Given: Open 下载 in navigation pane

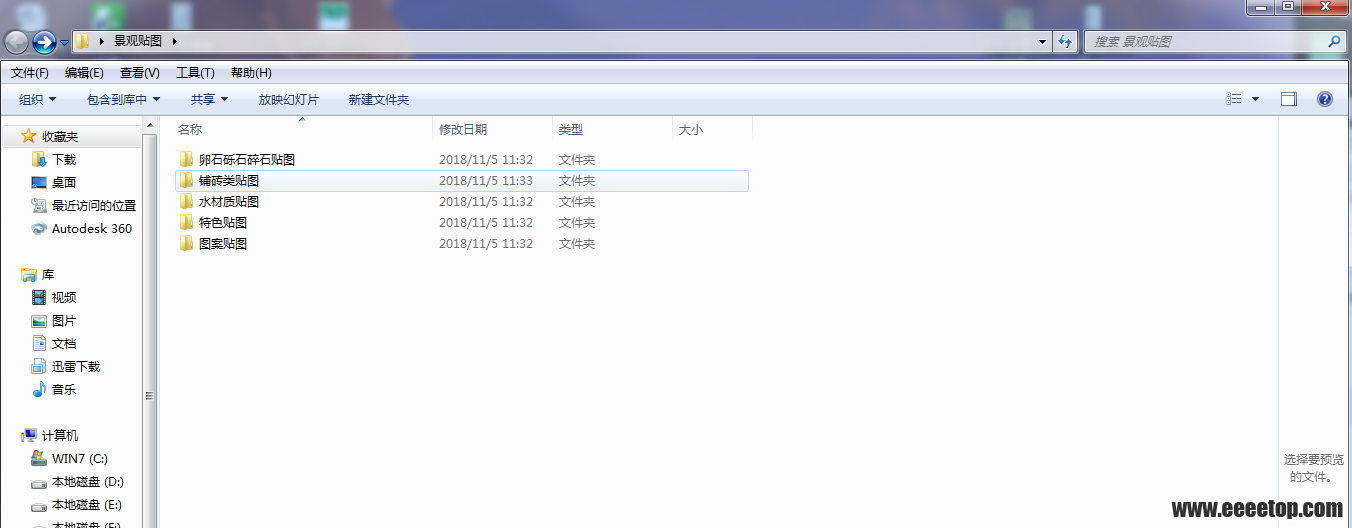Looking at the screenshot, I should (x=64, y=159).
